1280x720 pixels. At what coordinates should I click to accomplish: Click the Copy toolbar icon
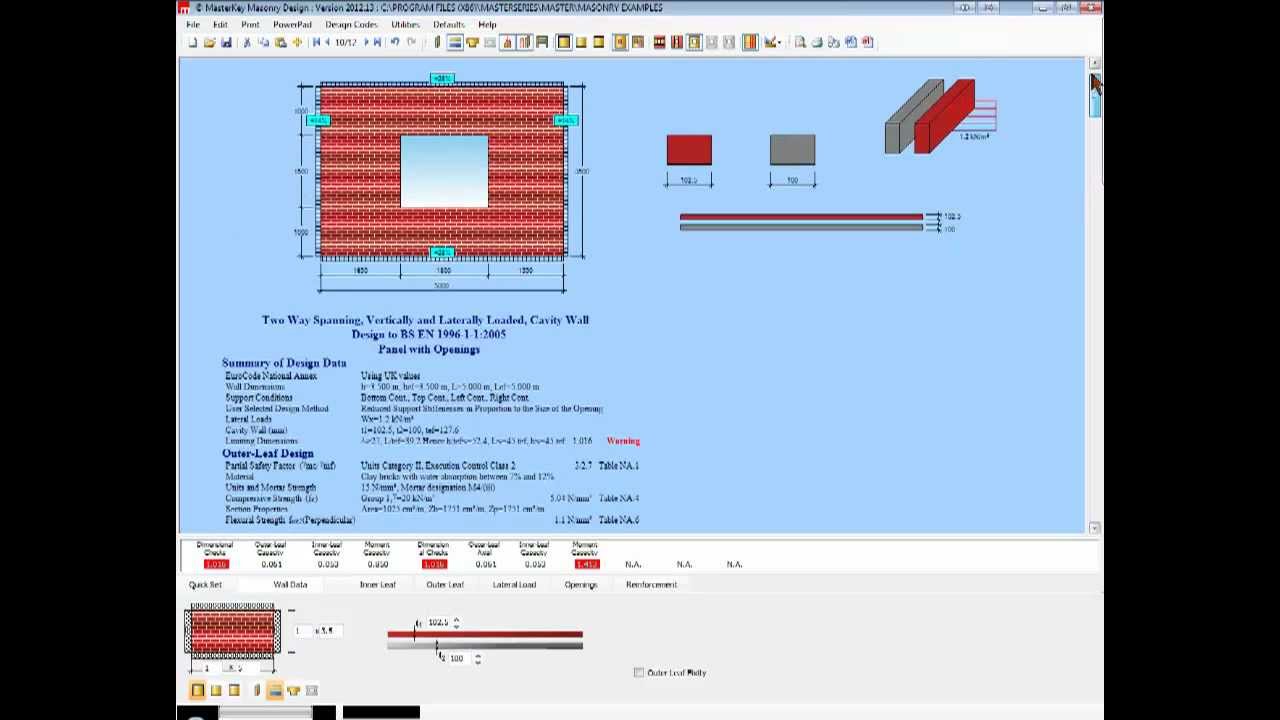coord(263,42)
